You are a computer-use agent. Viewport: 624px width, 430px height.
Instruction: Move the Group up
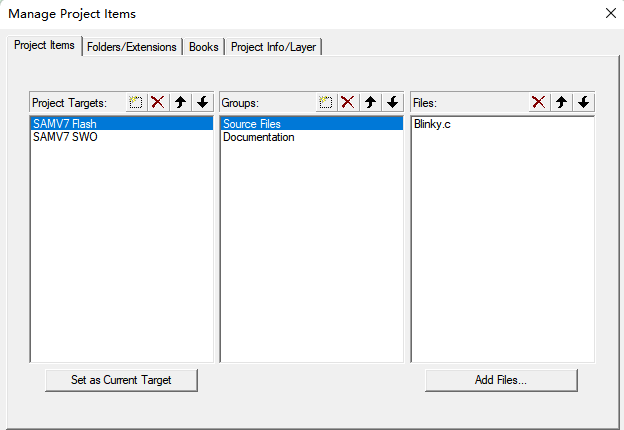[x=370, y=103]
